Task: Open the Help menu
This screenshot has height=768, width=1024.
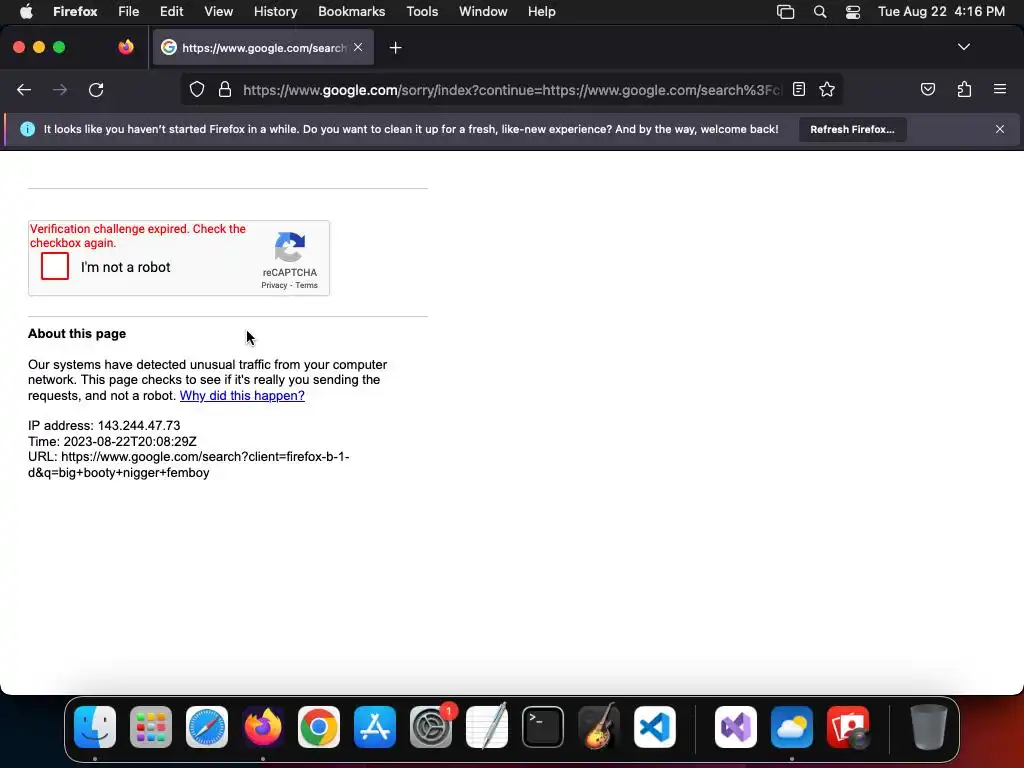Action: [x=541, y=11]
